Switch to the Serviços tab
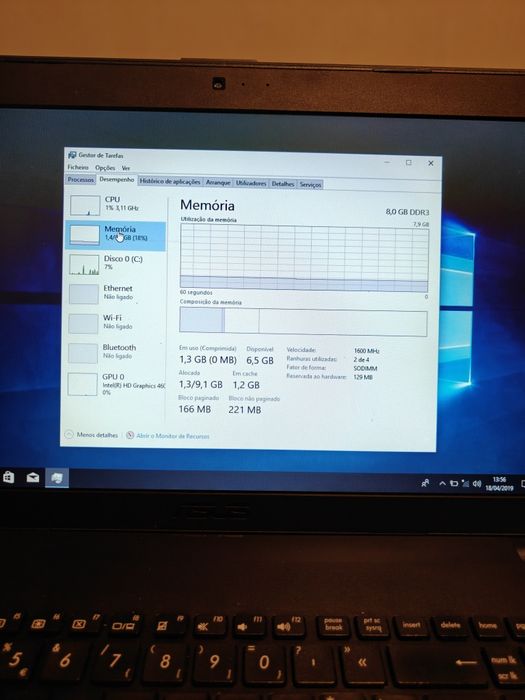525x700 pixels. click(x=310, y=184)
